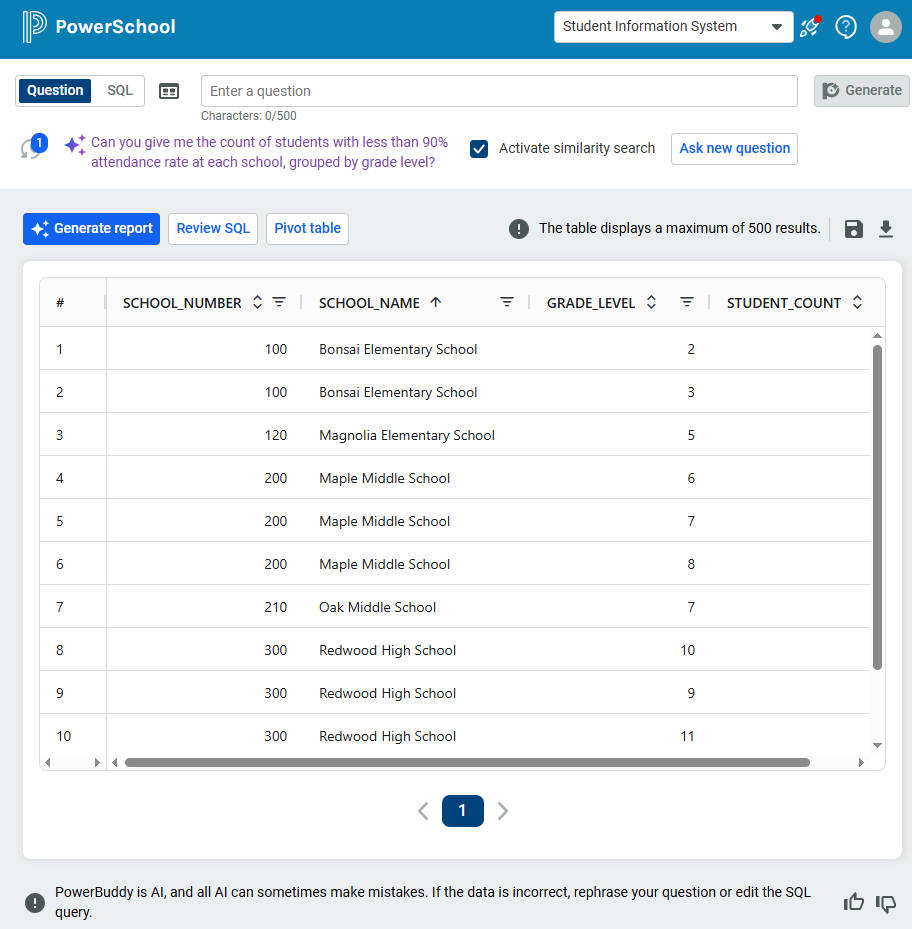
Task: Uncheck Activate similarity search checkbox
Action: (479, 148)
